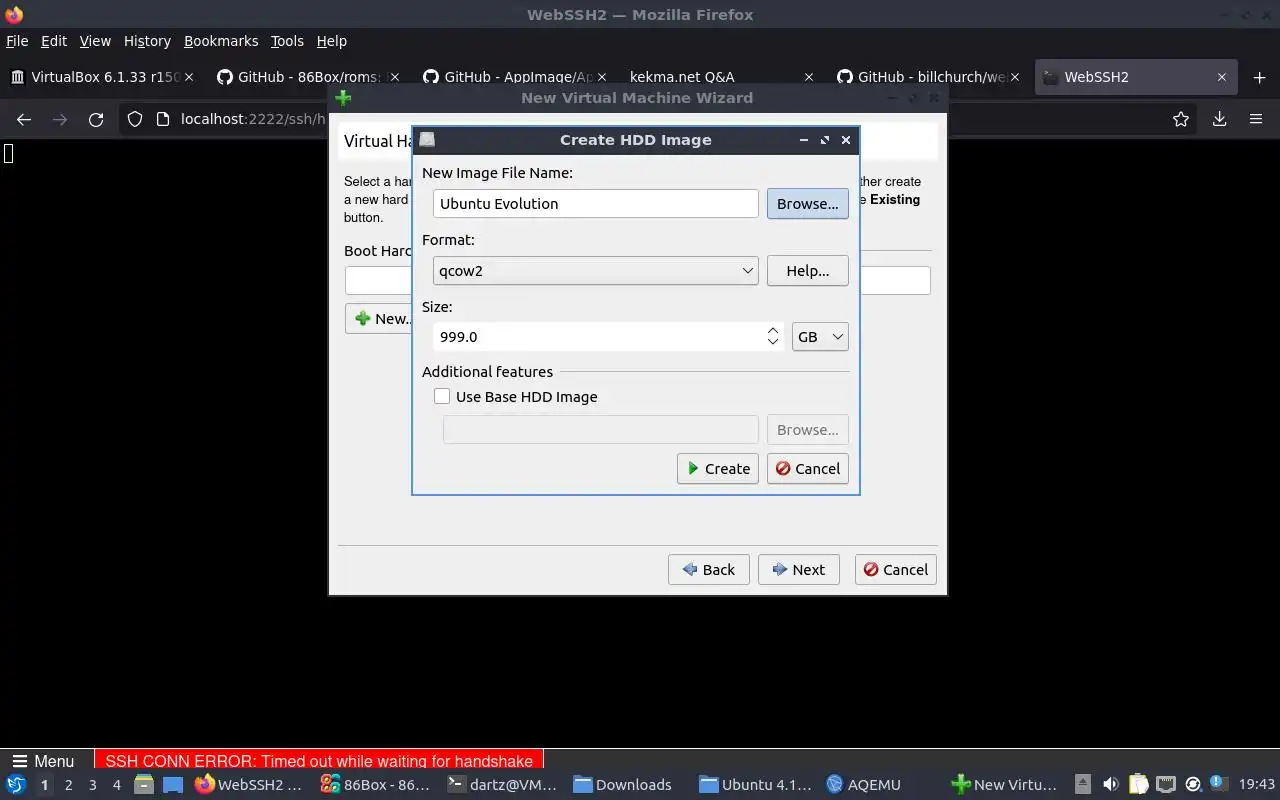
Task: Open the system start menu icon
Action: pos(15,785)
